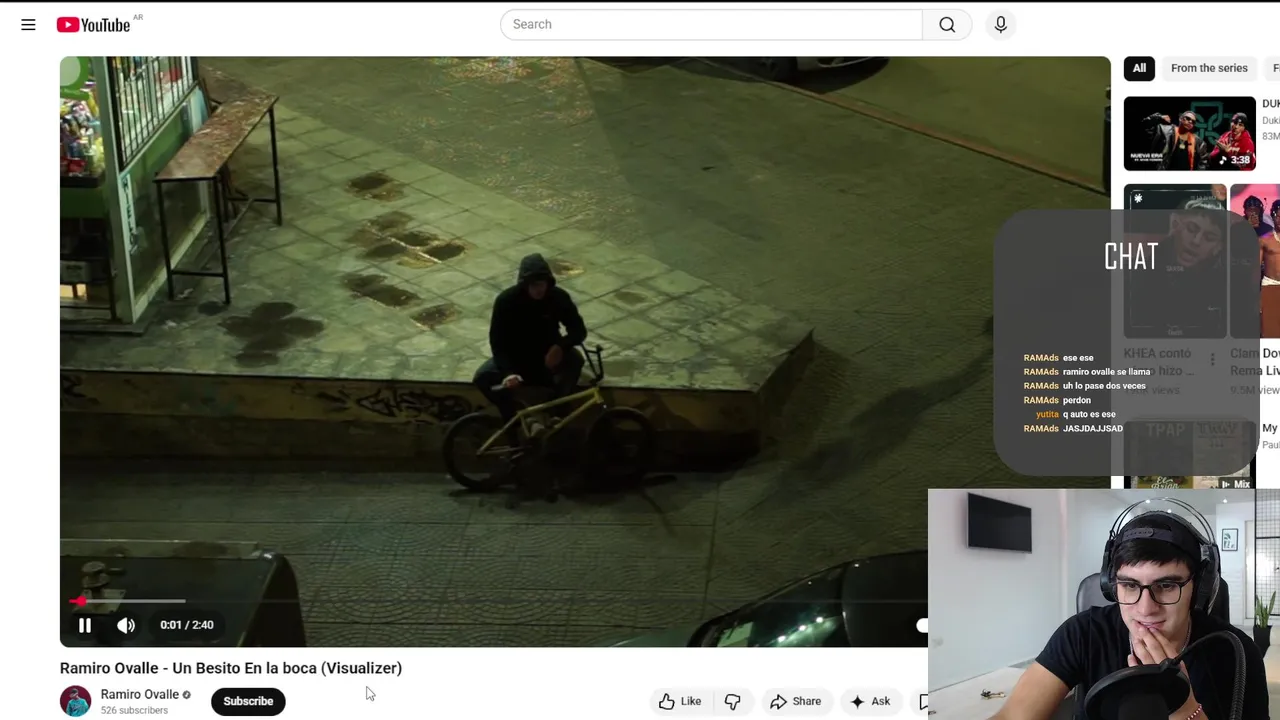Start voice search with microphone icon
Image resolution: width=1280 pixels, height=720 pixels.
1001,24
